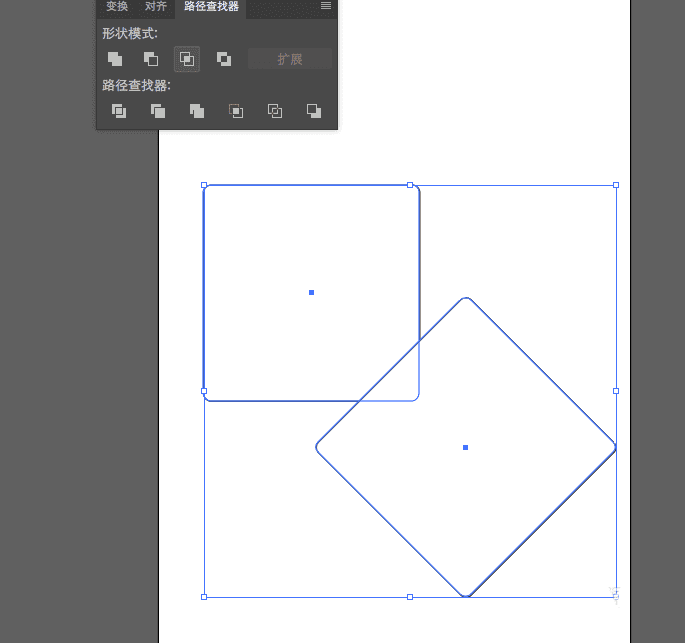Open the Pathfinder panel options menu

(x=326, y=6)
